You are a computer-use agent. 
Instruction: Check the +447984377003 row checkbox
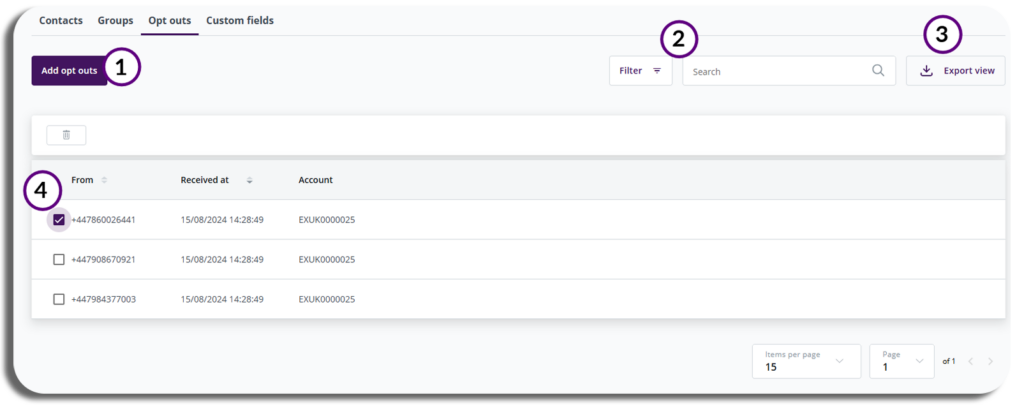(x=59, y=299)
